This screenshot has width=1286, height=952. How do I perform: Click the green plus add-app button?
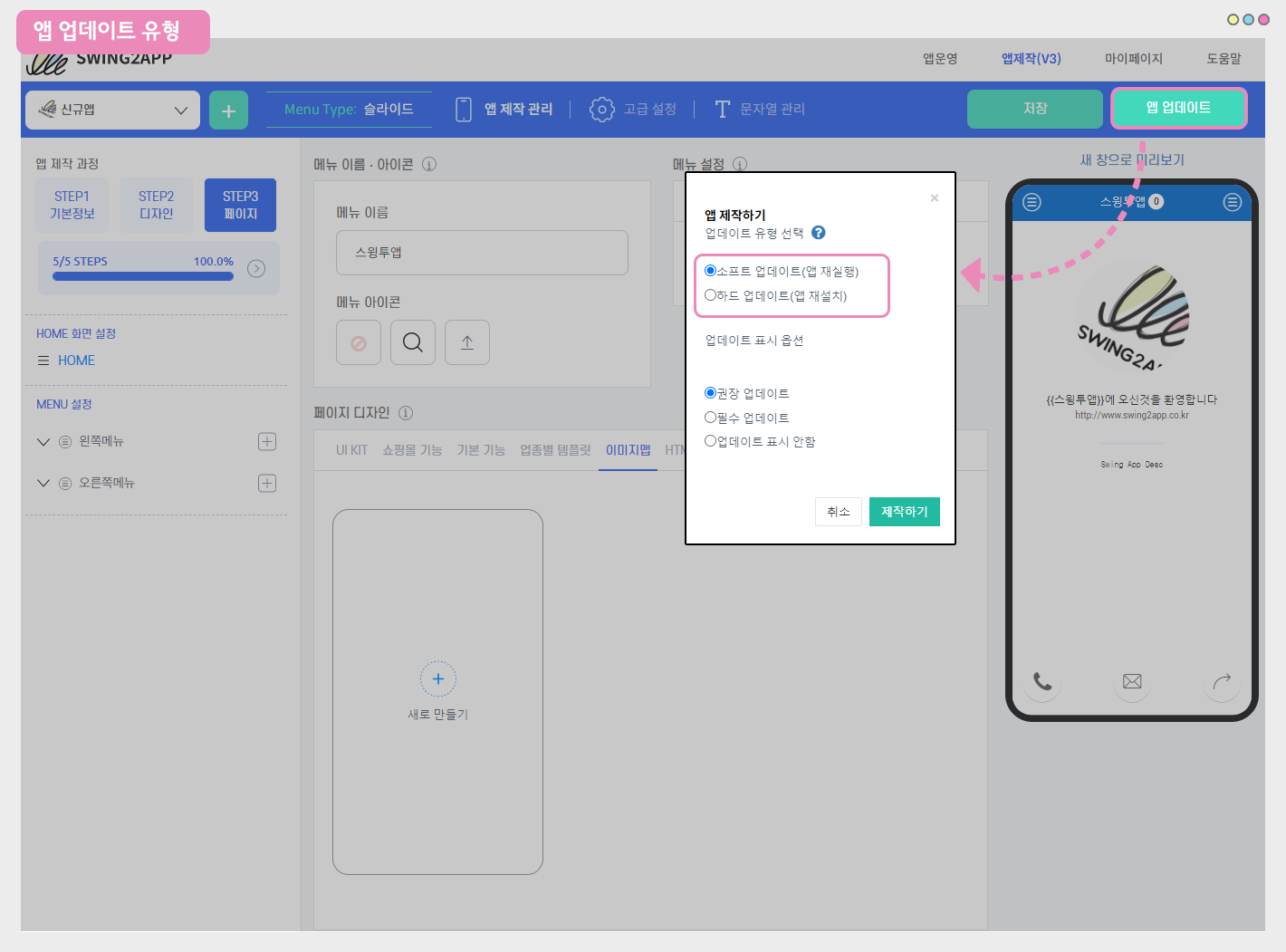click(x=228, y=111)
